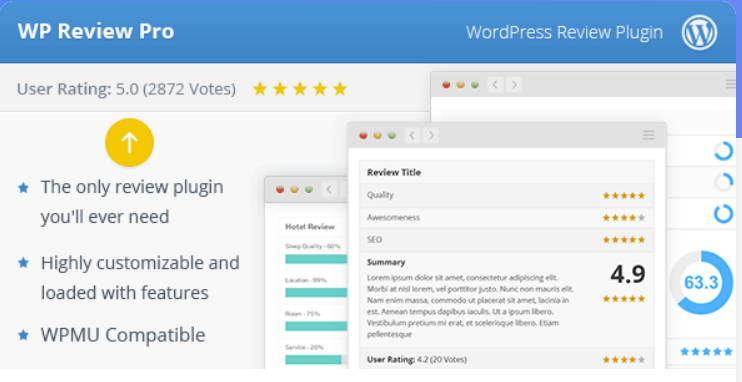Click the back arrow in rear window
The width and height of the screenshot is (742, 382).
[495, 85]
